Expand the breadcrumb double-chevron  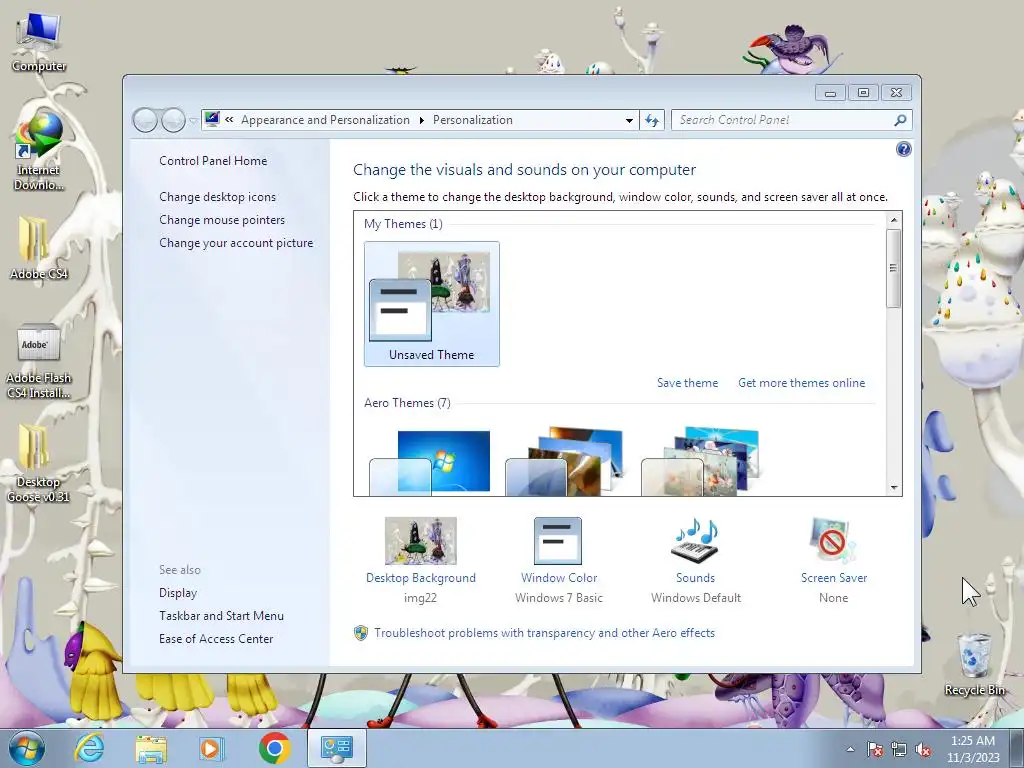click(x=229, y=120)
